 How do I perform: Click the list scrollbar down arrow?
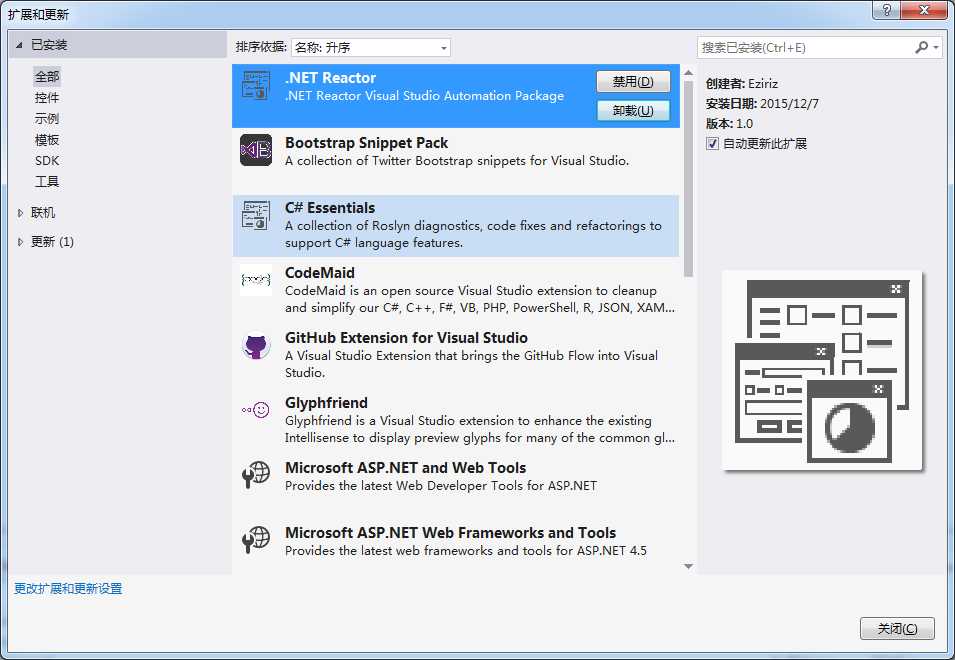click(x=688, y=567)
